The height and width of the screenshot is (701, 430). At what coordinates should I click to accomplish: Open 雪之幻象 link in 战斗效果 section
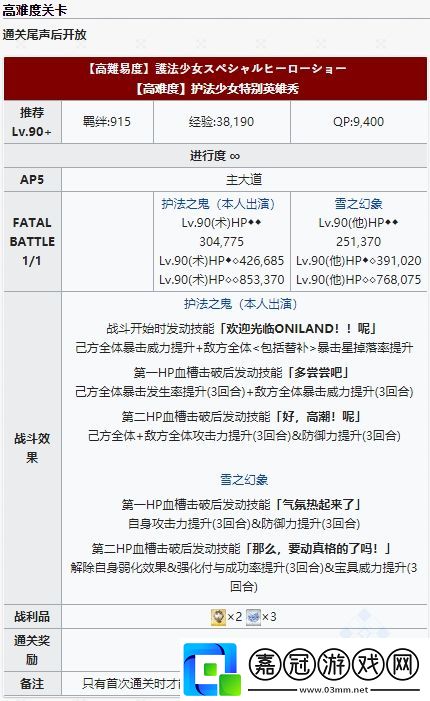[244, 480]
